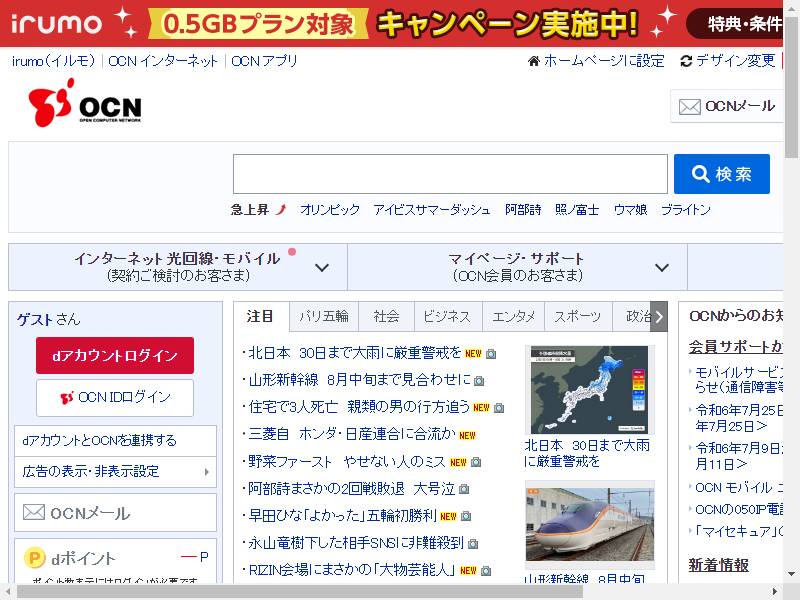Click the magnifying glass icon in 検索 button
This screenshot has width=800, height=600.
pyautogui.click(x=701, y=174)
